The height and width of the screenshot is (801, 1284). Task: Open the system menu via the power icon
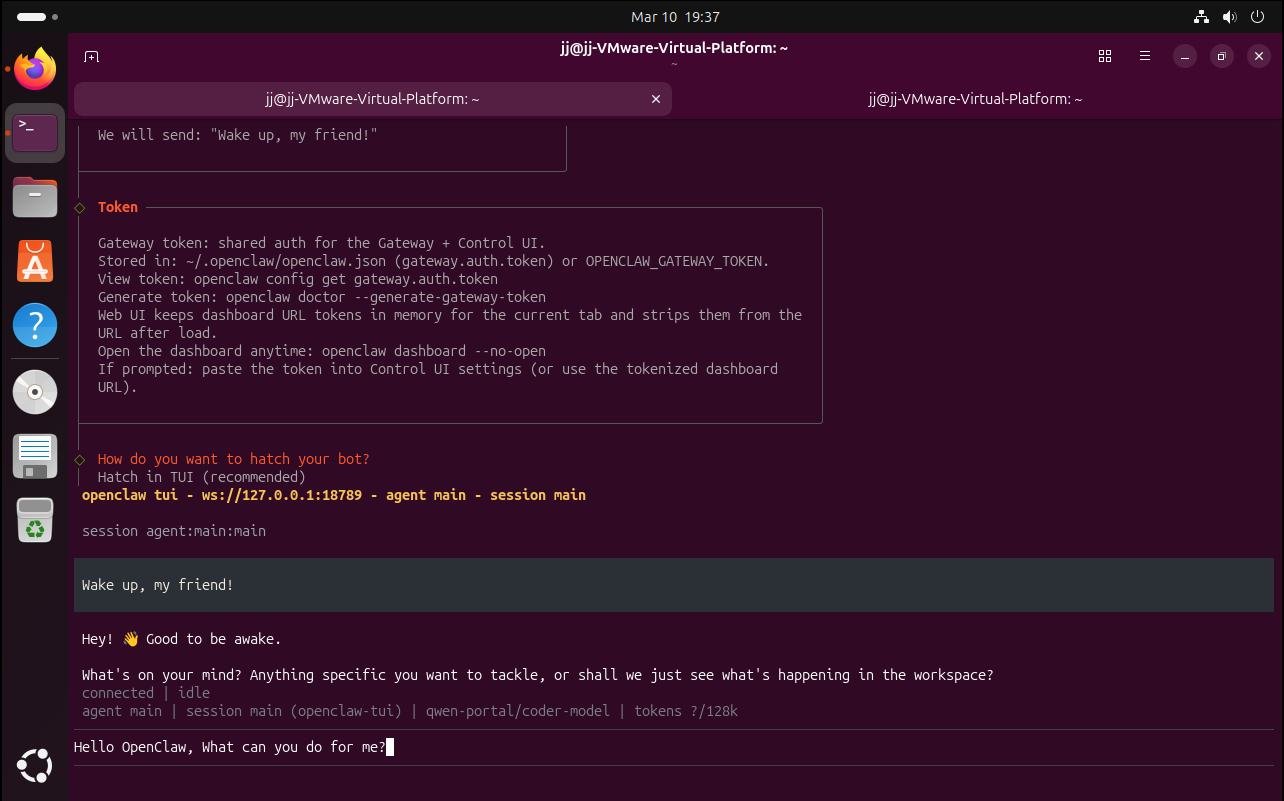[1257, 17]
